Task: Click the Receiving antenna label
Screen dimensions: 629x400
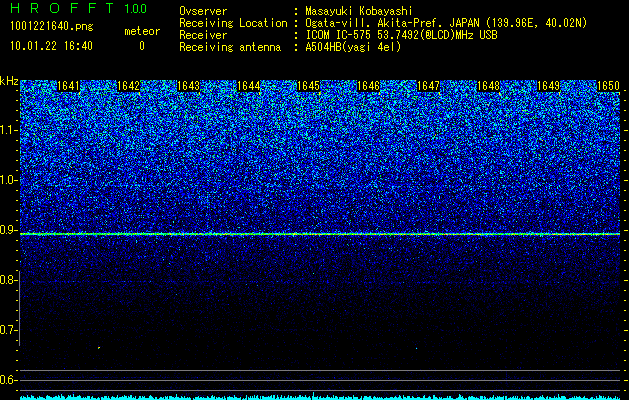Action: (230, 47)
